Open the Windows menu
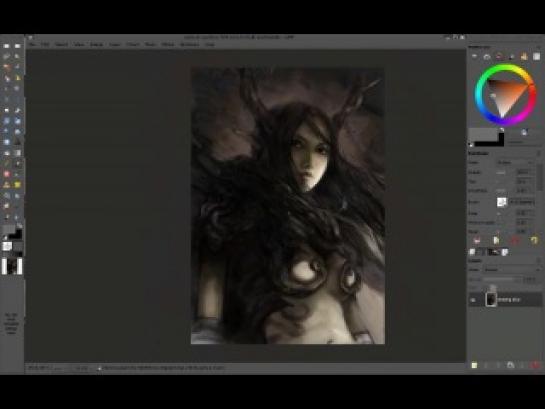This screenshot has width=545, height=409. pyautogui.click(x=189, y=44)
